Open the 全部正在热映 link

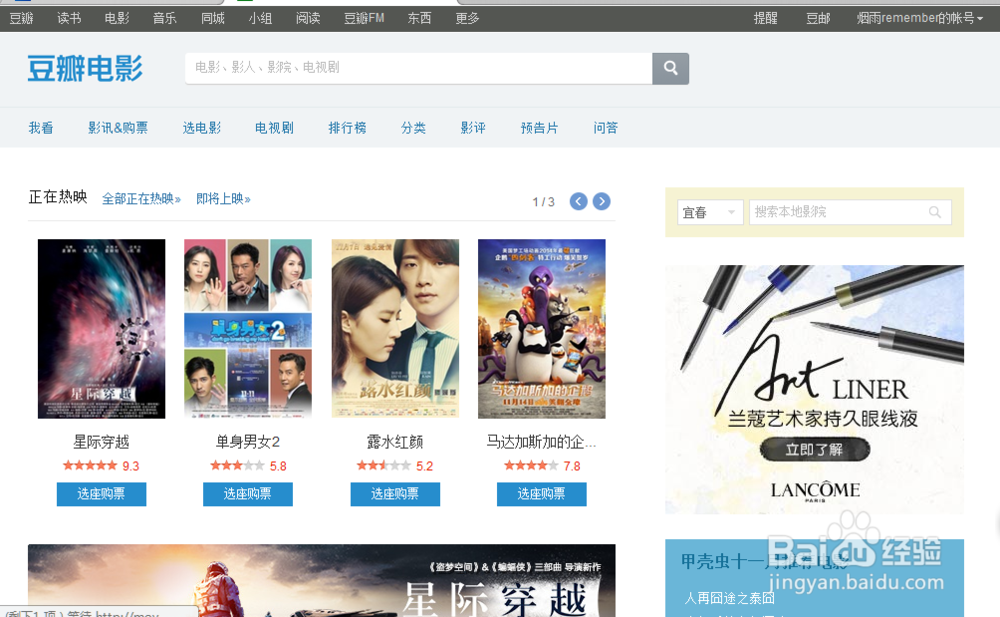click(x=141, y=199)
